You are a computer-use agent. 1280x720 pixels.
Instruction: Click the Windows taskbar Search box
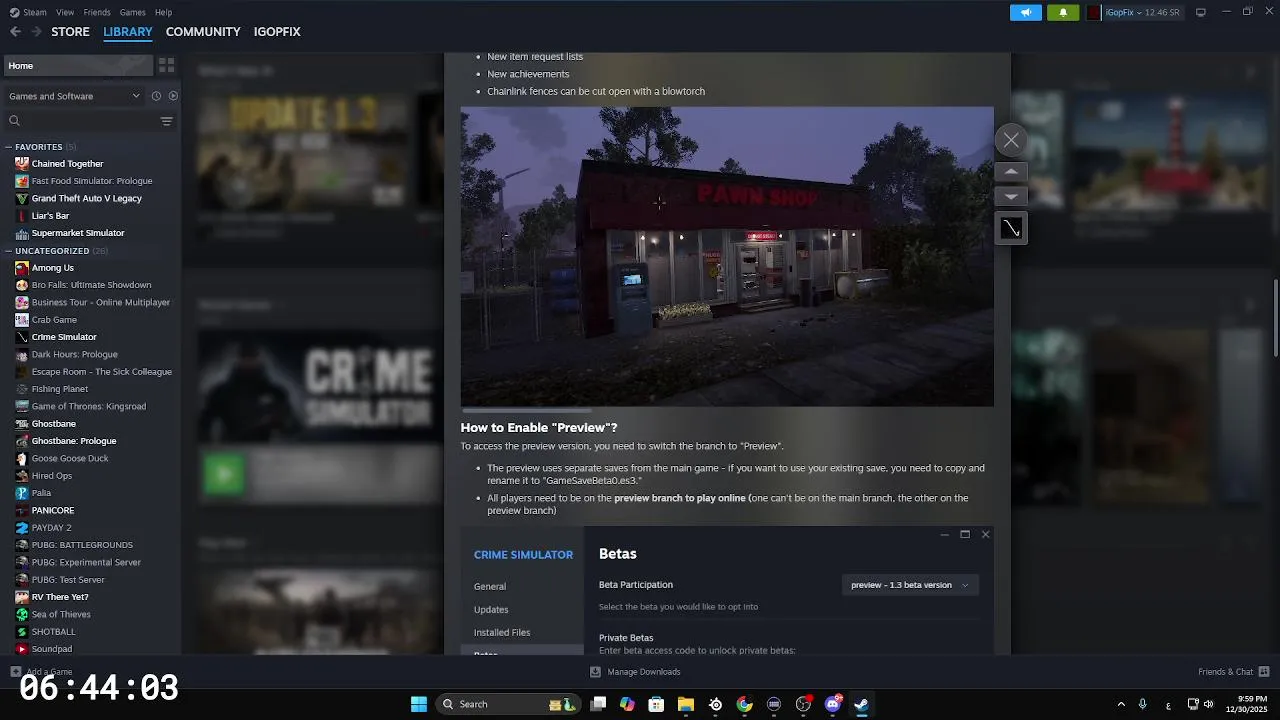(509, 704)
